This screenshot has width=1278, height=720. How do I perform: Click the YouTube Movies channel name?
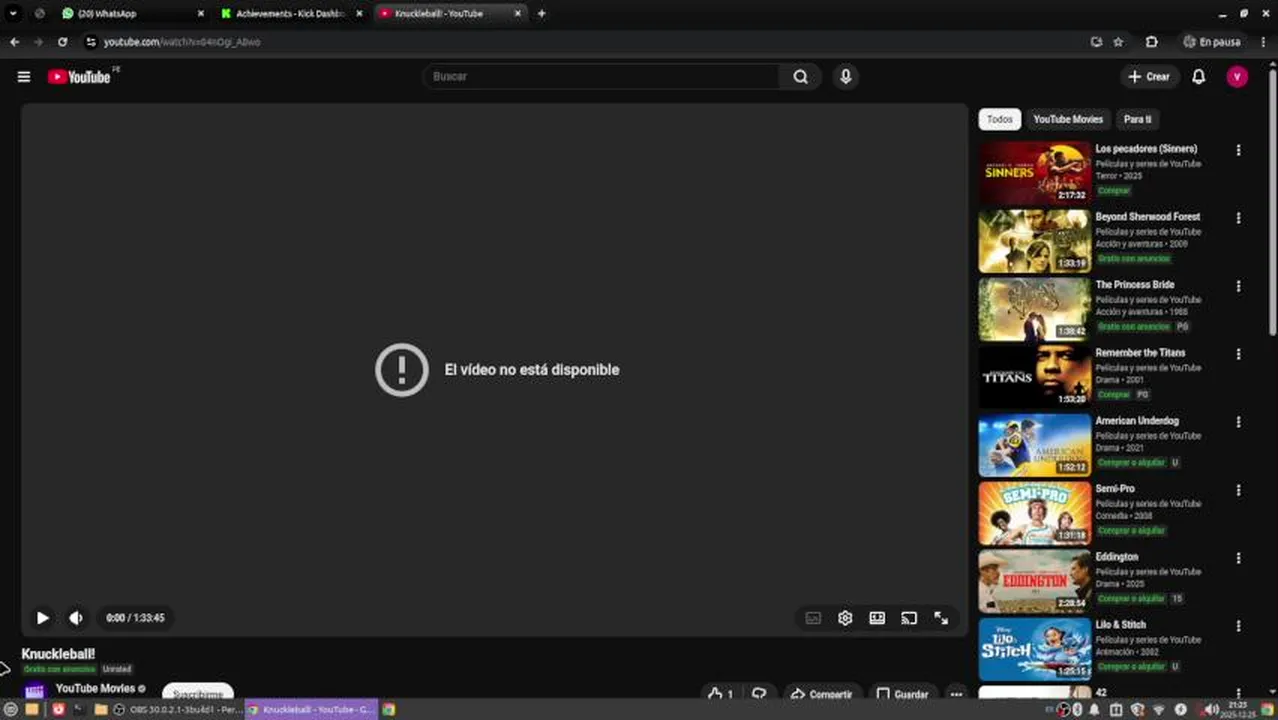(x=95, y=688)
